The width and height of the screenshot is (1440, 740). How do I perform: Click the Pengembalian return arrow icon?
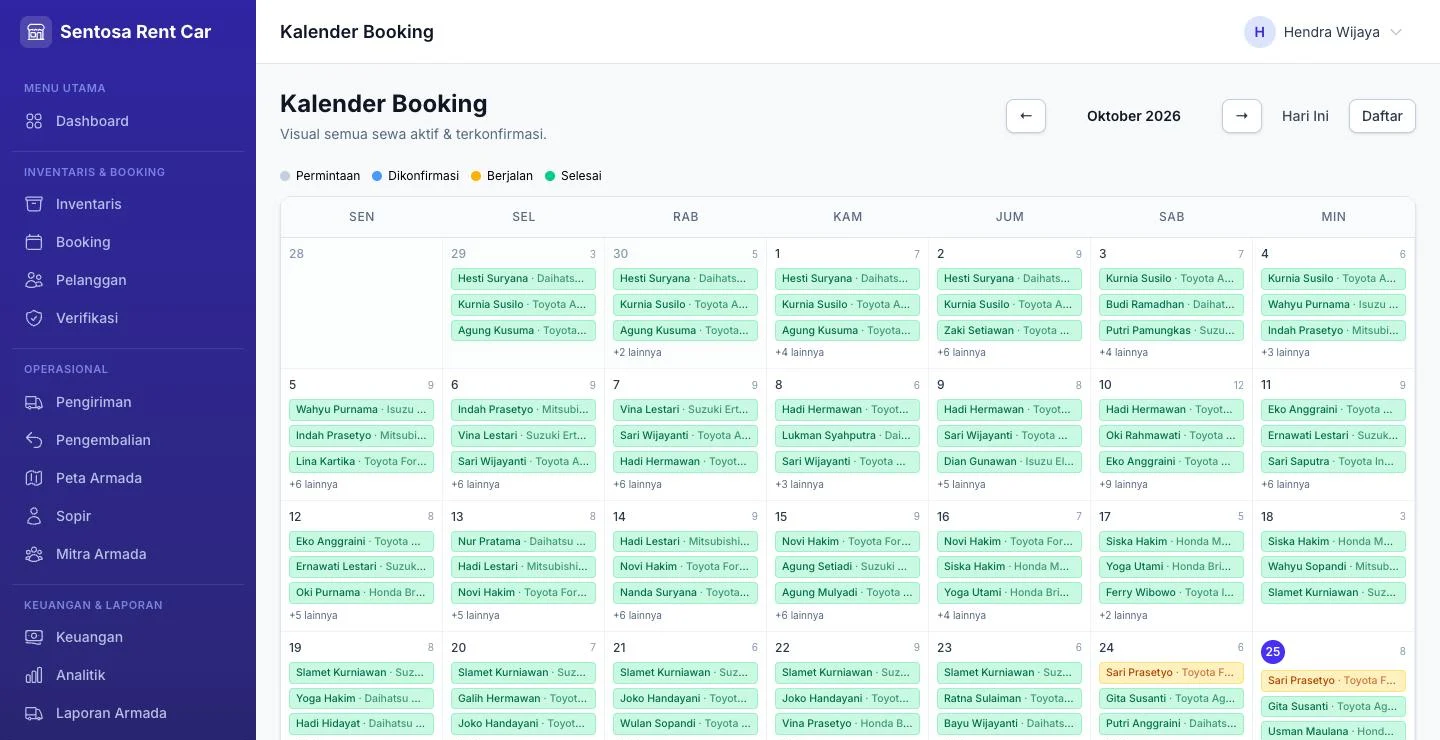coord(34,440)
